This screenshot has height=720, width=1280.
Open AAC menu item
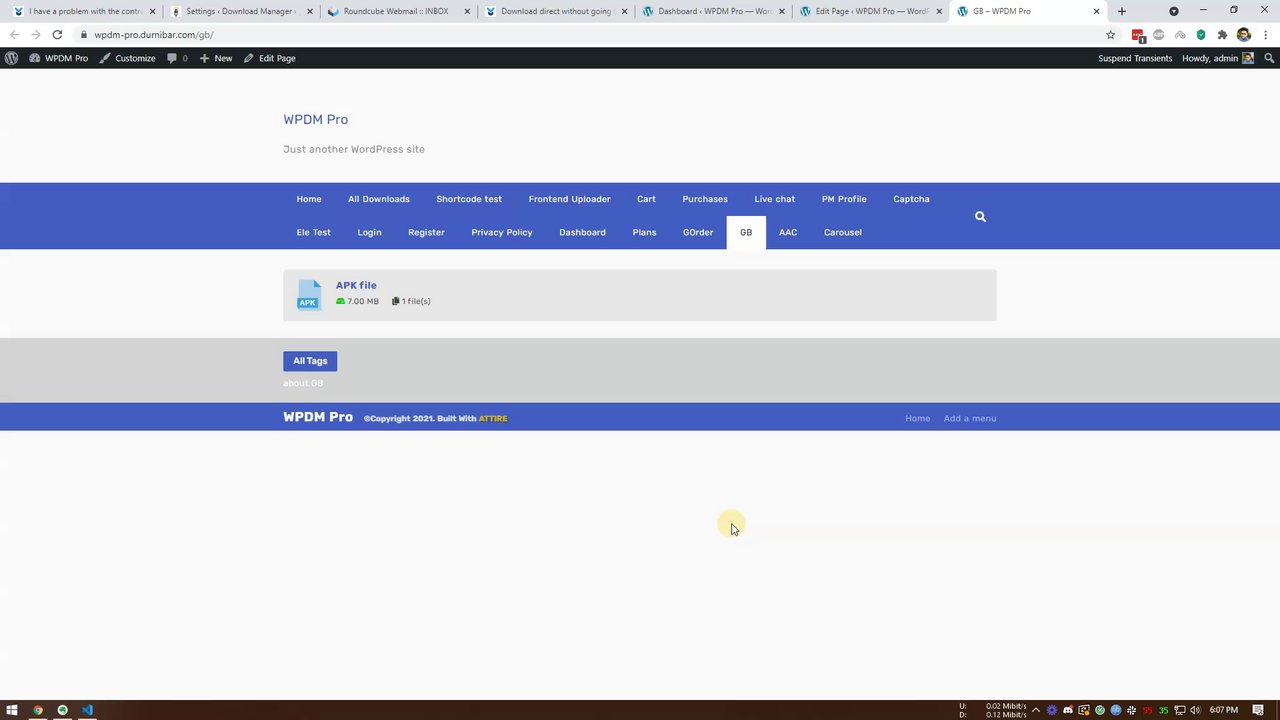coord(788,232)
